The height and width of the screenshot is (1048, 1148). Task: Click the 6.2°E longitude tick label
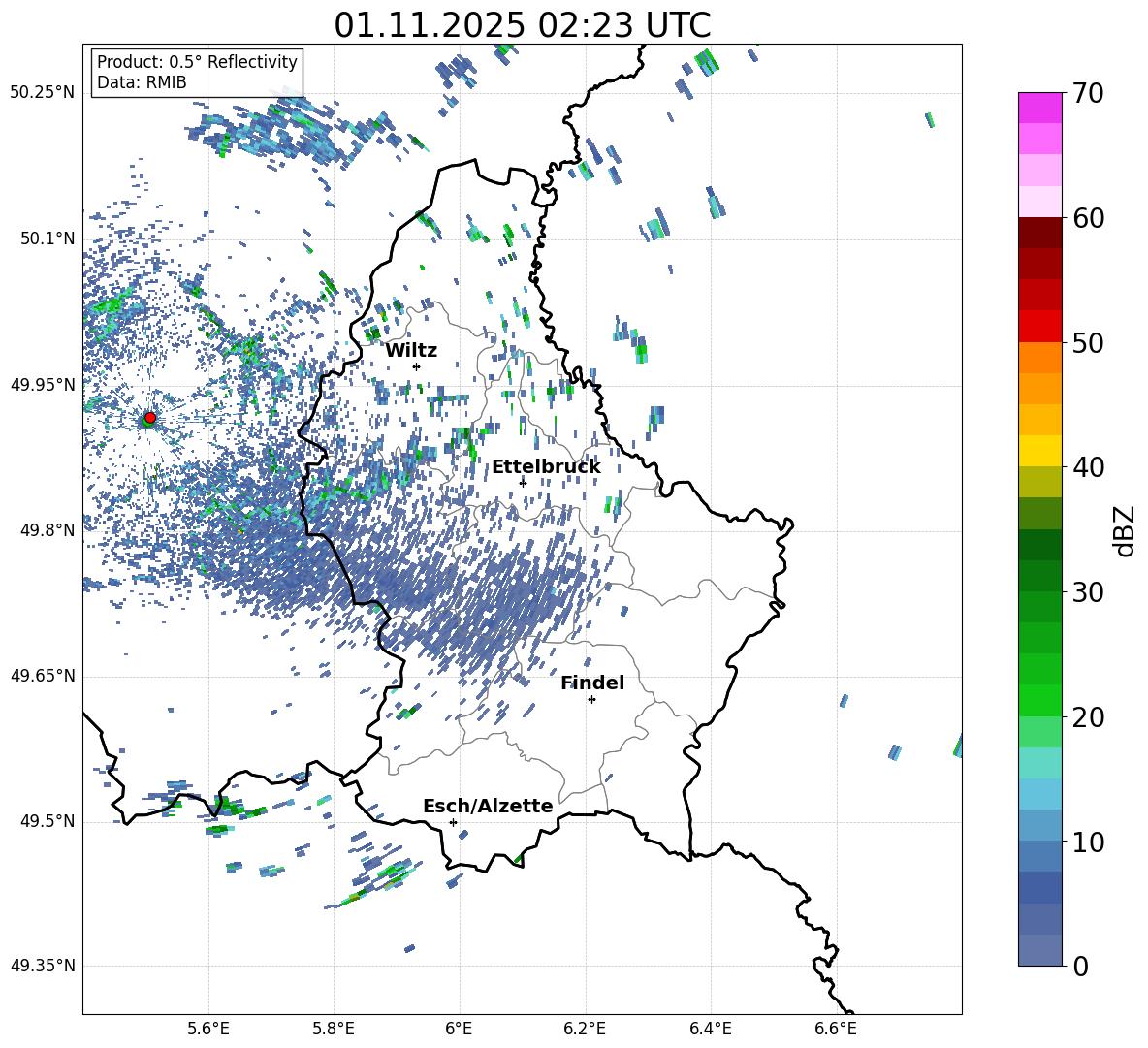click(585, 1028)
